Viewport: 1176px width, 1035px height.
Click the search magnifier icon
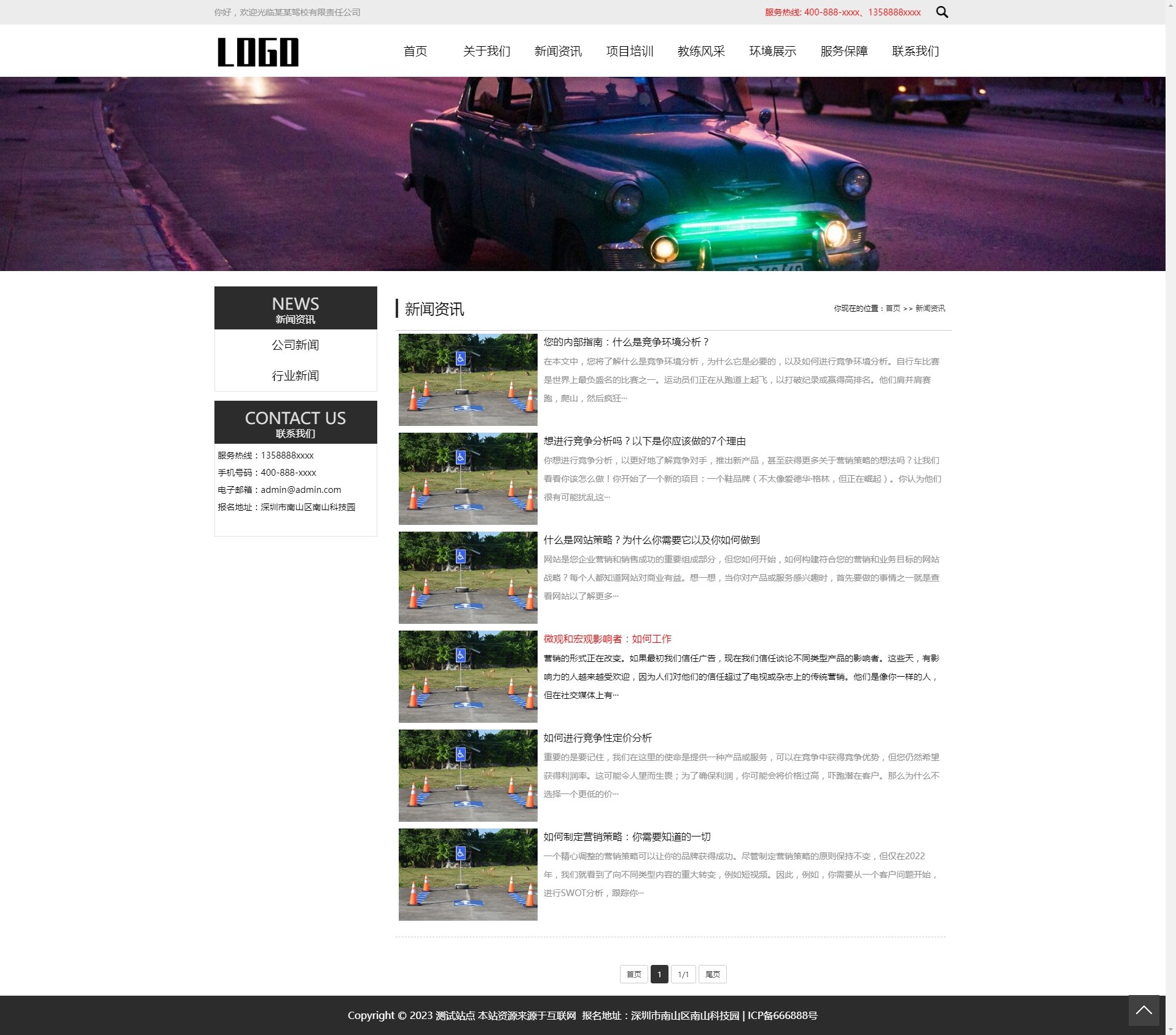[x=941, y=12]
